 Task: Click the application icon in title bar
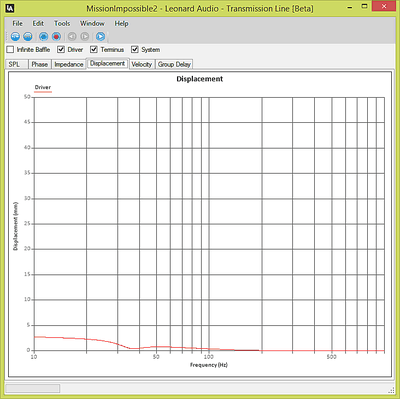(10, 8)
